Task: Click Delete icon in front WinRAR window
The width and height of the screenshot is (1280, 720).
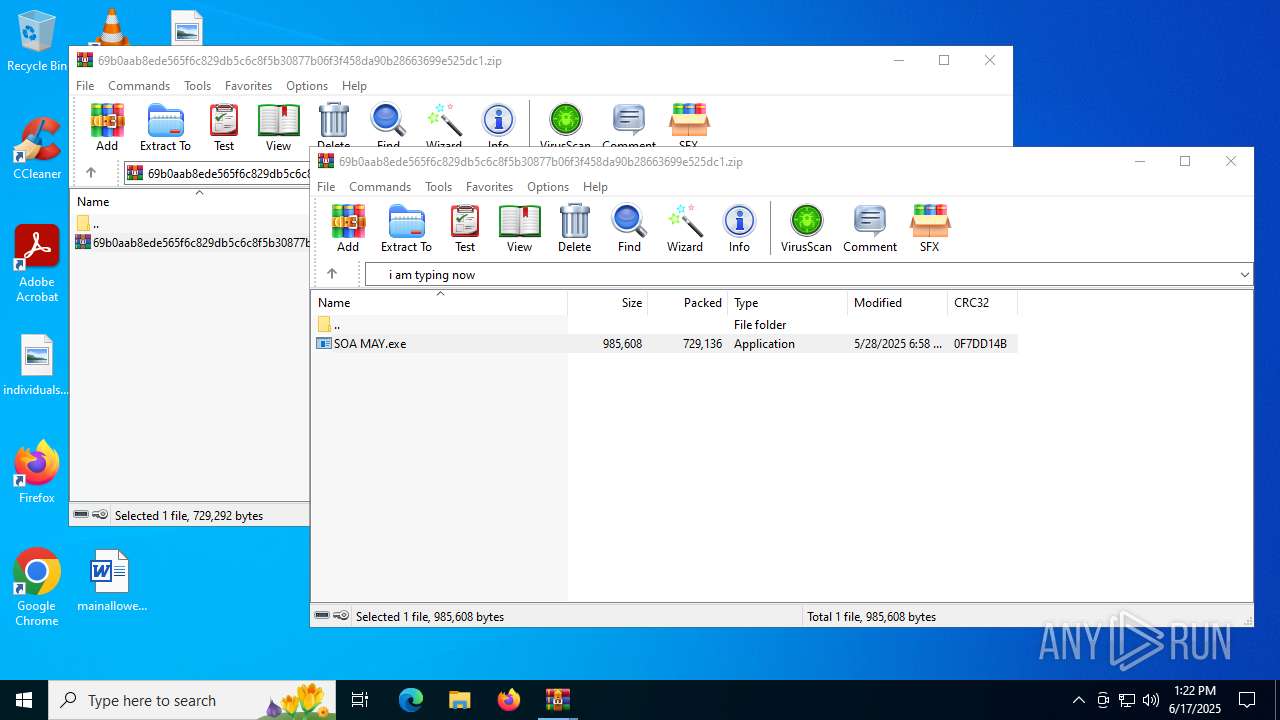Action: (x=574, y=228)
